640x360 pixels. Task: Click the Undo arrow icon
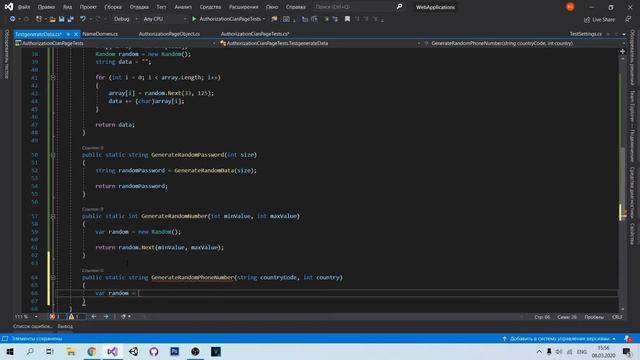click(83, 19)
